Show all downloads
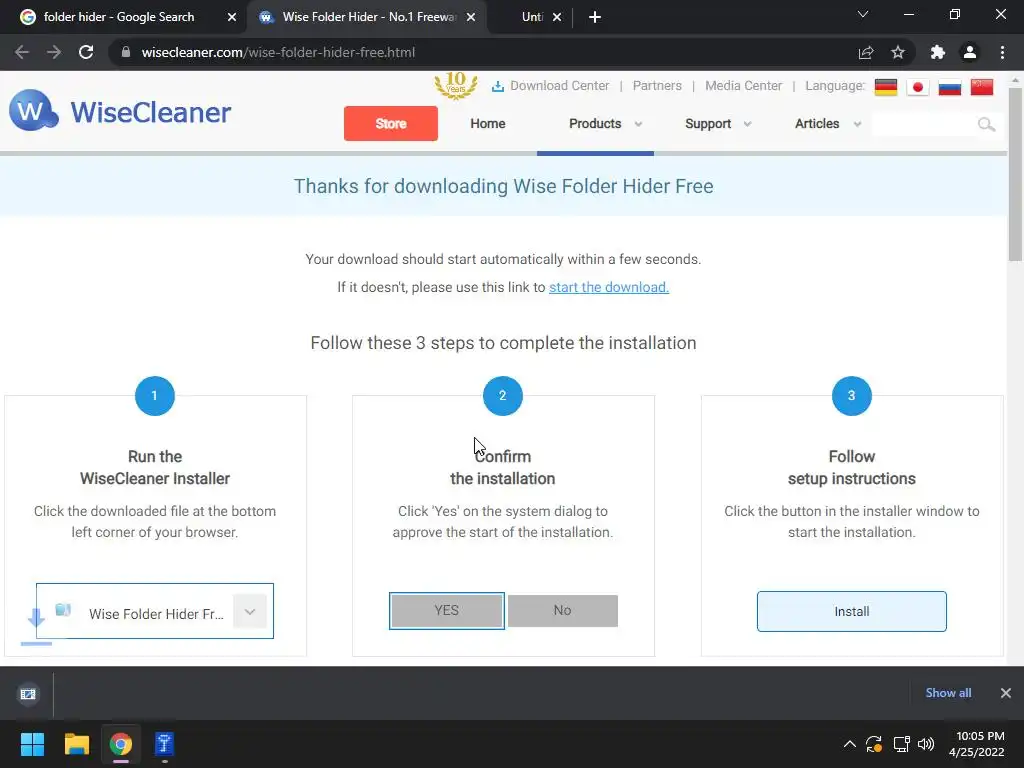The width and height of the screenshot is (1024, 768). tap(948, 693)
